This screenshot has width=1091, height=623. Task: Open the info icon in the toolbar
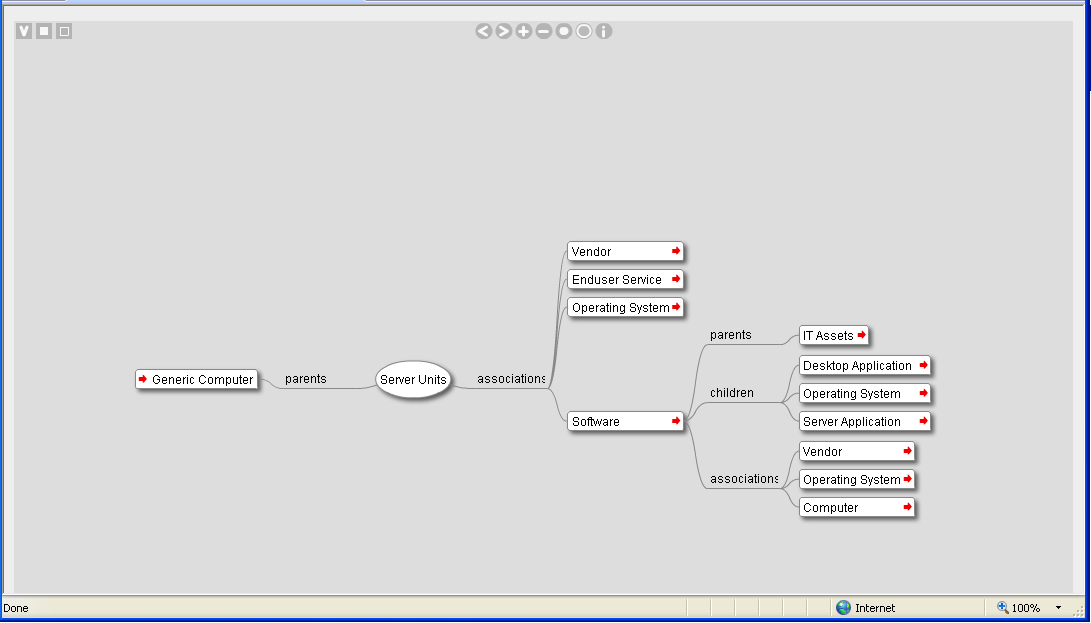point(604,31)
